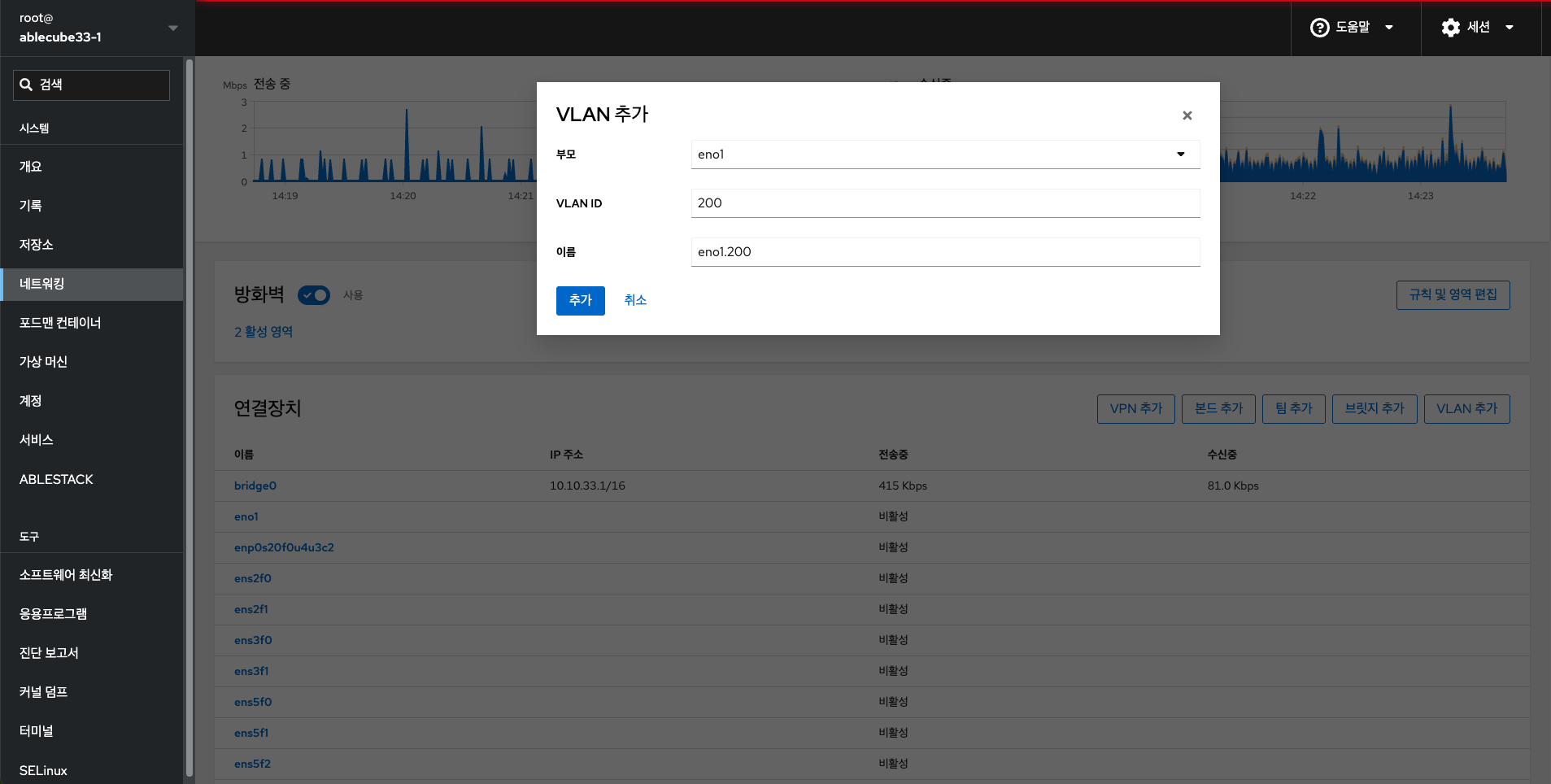Open the host selector dropdown arrow

172,28
